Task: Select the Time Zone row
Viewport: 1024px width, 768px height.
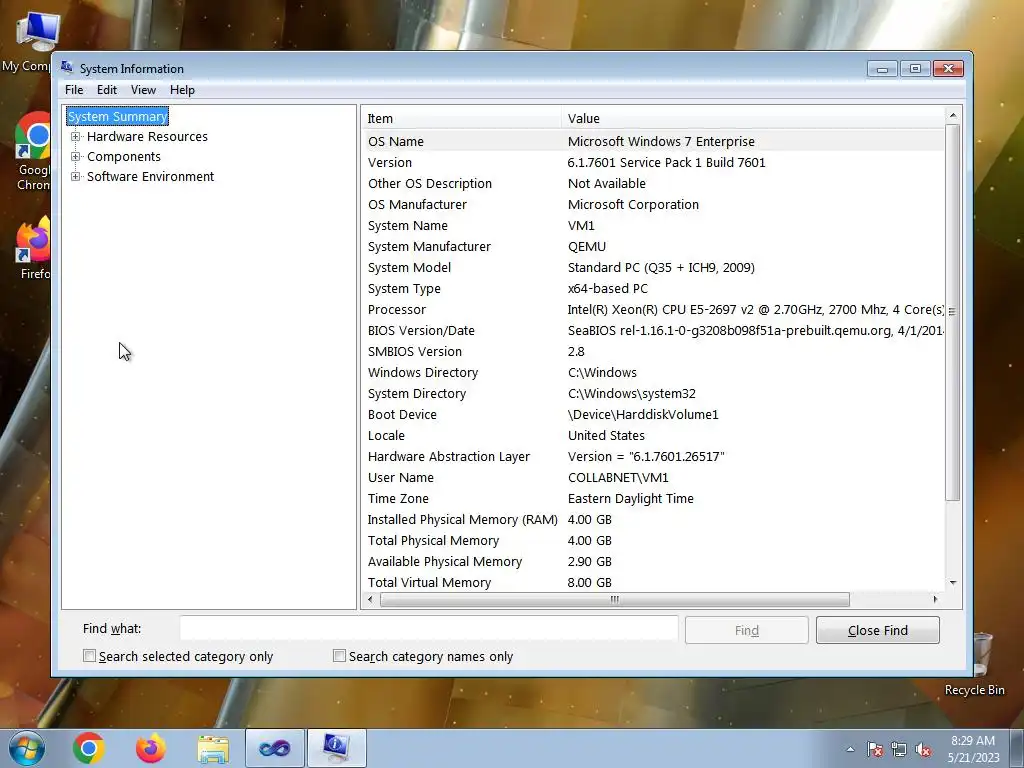Action: click(653, 498)
